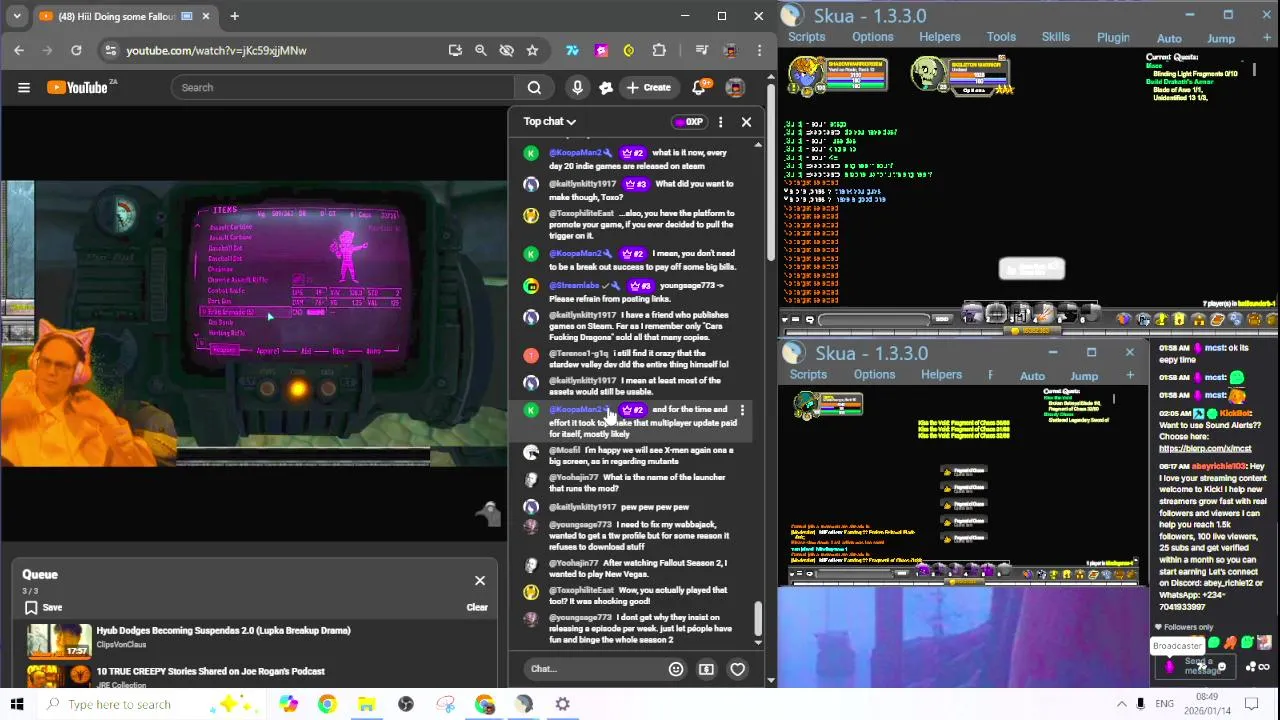
Task: Open Settings gear on taskbar
Action: tap(562, 704)
